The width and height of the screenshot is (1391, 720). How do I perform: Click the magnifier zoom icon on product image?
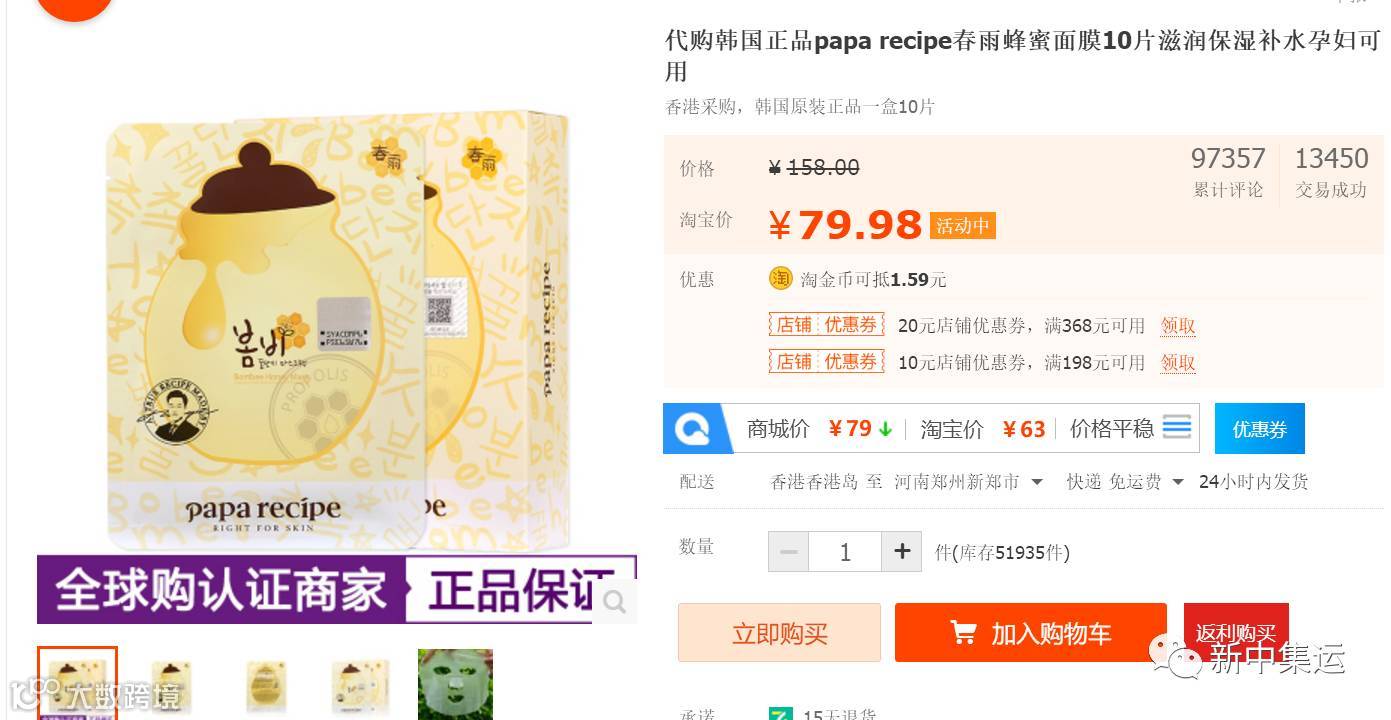[x=614, y=602]
